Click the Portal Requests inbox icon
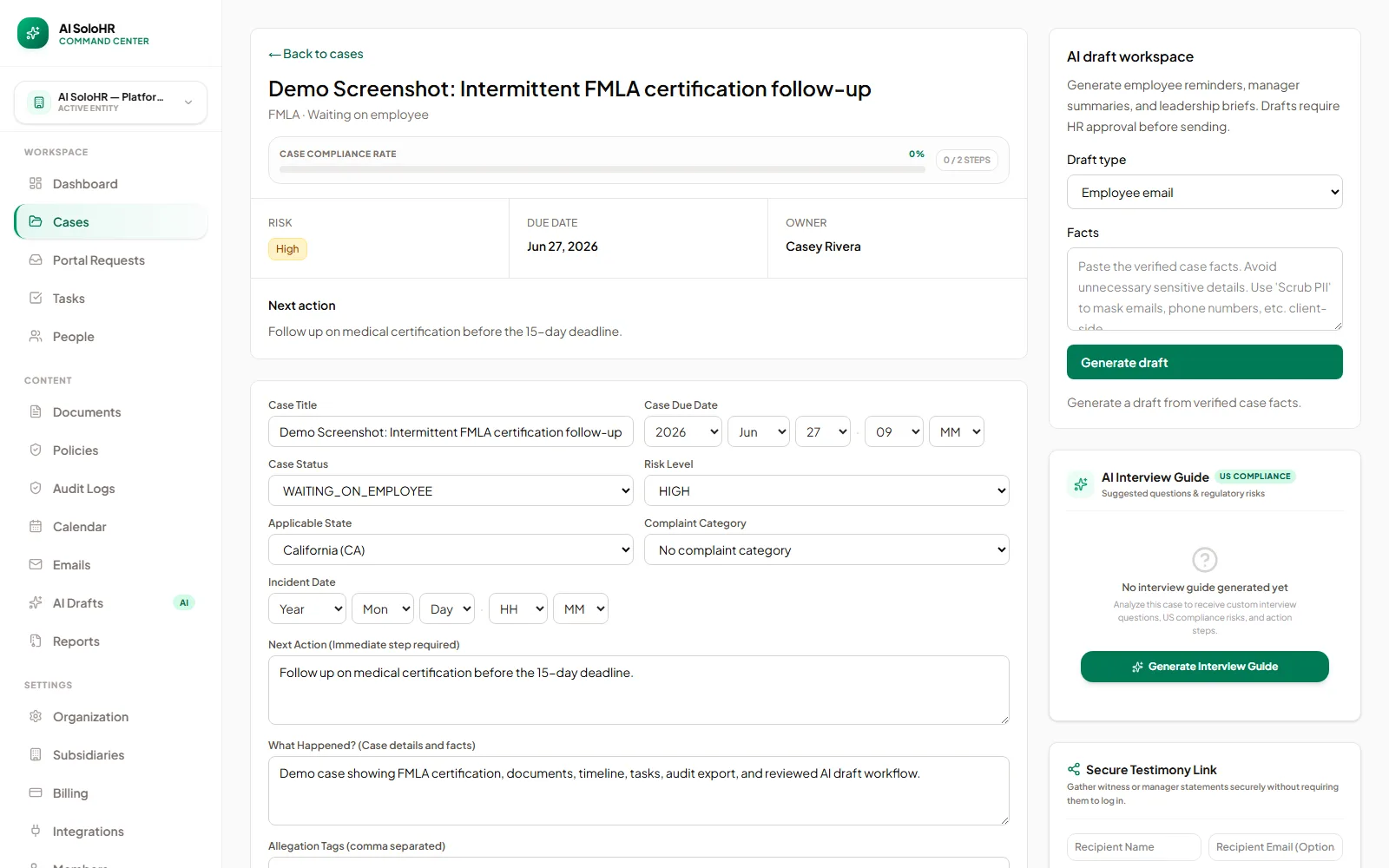Viewport: 1389px width, 868px height. (36, 260)
